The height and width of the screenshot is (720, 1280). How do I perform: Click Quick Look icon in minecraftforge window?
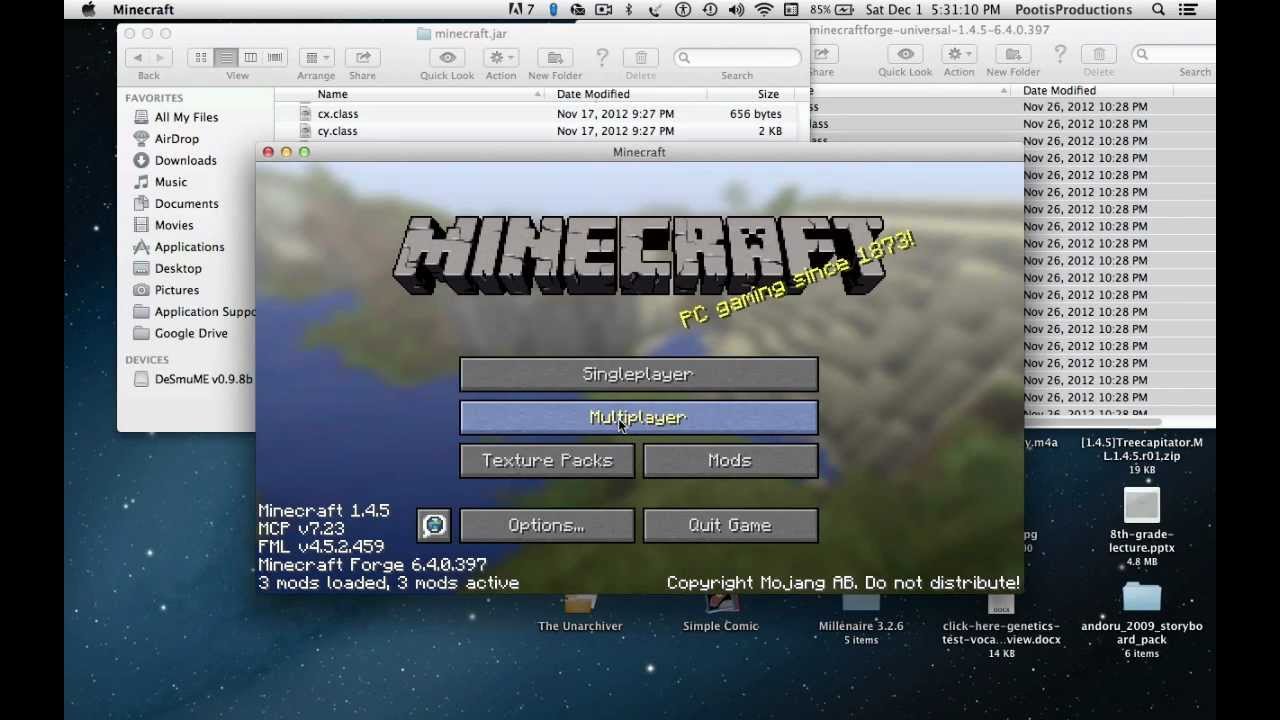[905, 54]
